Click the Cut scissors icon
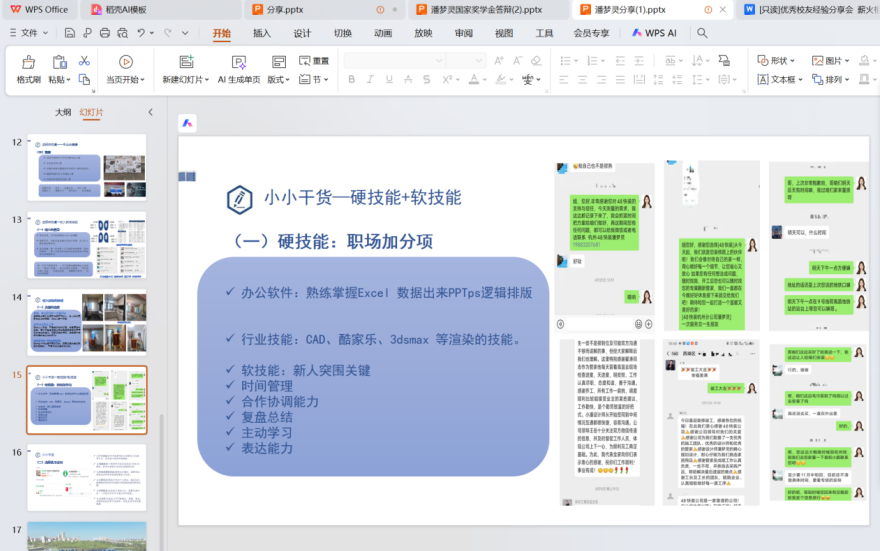 [85, 61]
